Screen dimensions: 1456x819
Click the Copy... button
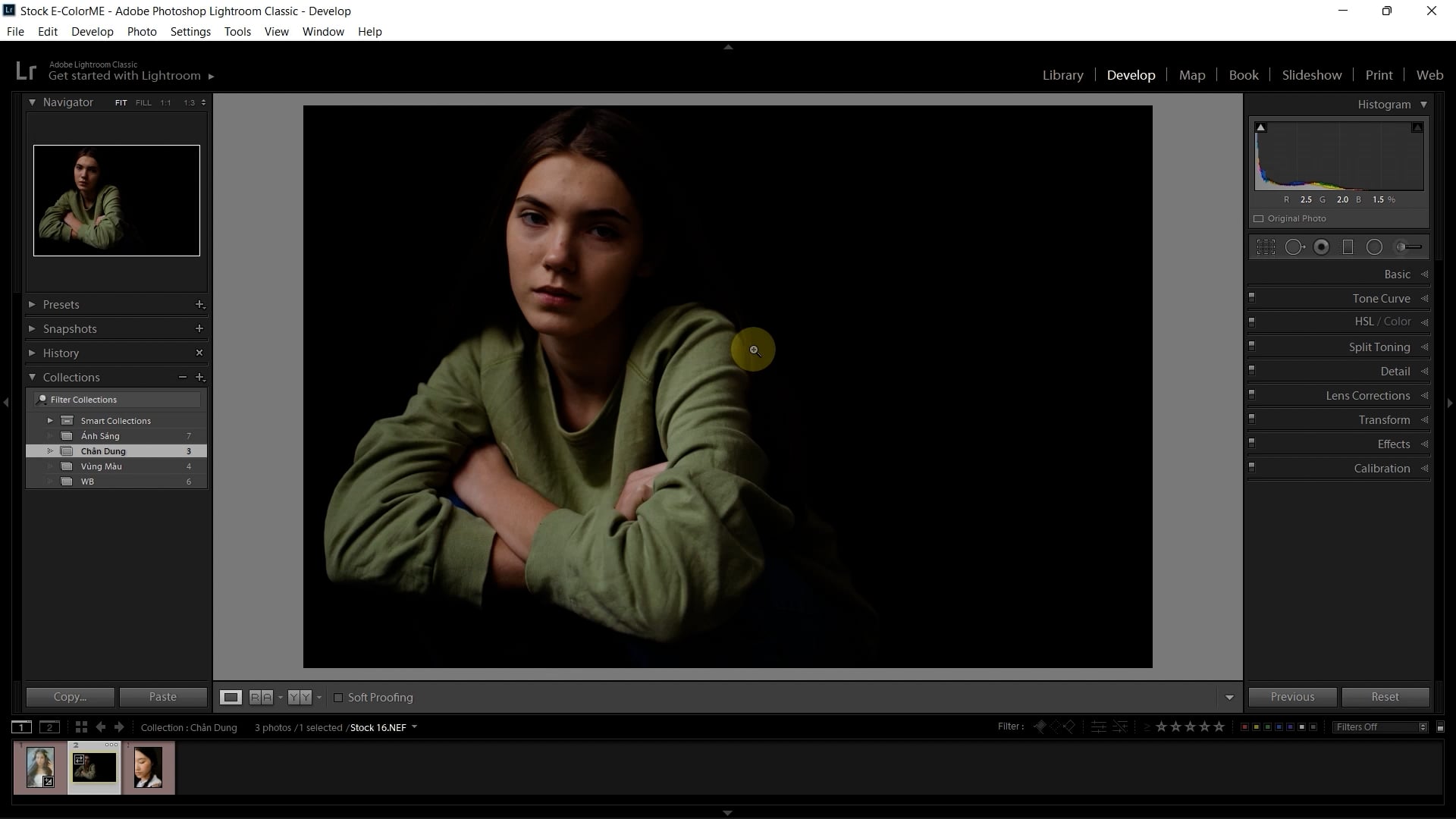(x=70, y=697)
